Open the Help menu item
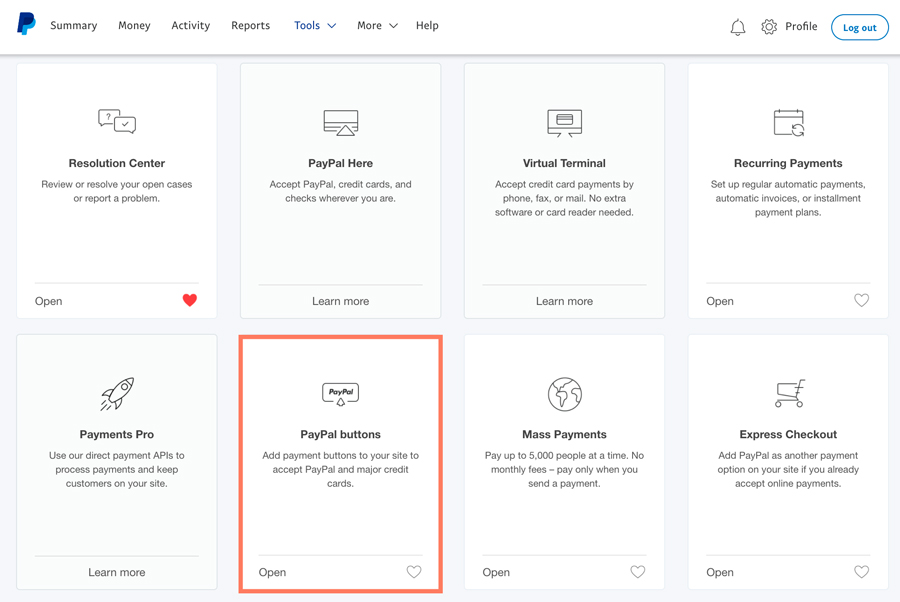This screenshot has width=900, height=602. pyautogui.click(x=427, y=25)
